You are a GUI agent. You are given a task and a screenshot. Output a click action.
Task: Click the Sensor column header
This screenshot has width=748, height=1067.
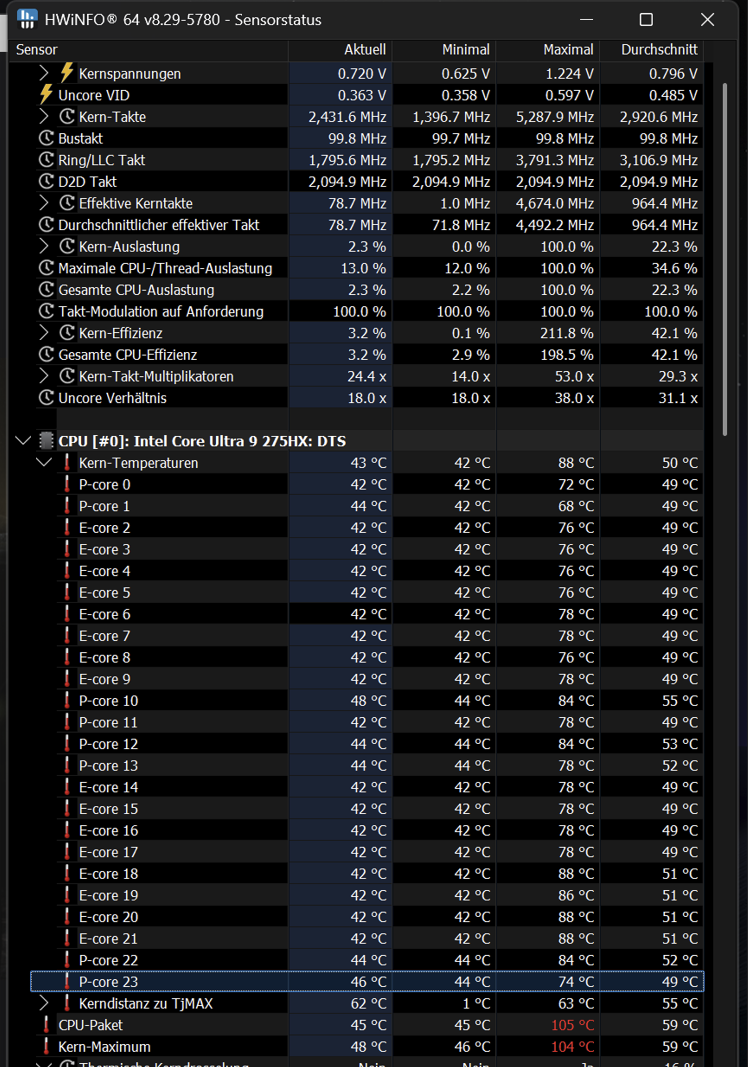[x=149, y=50]
